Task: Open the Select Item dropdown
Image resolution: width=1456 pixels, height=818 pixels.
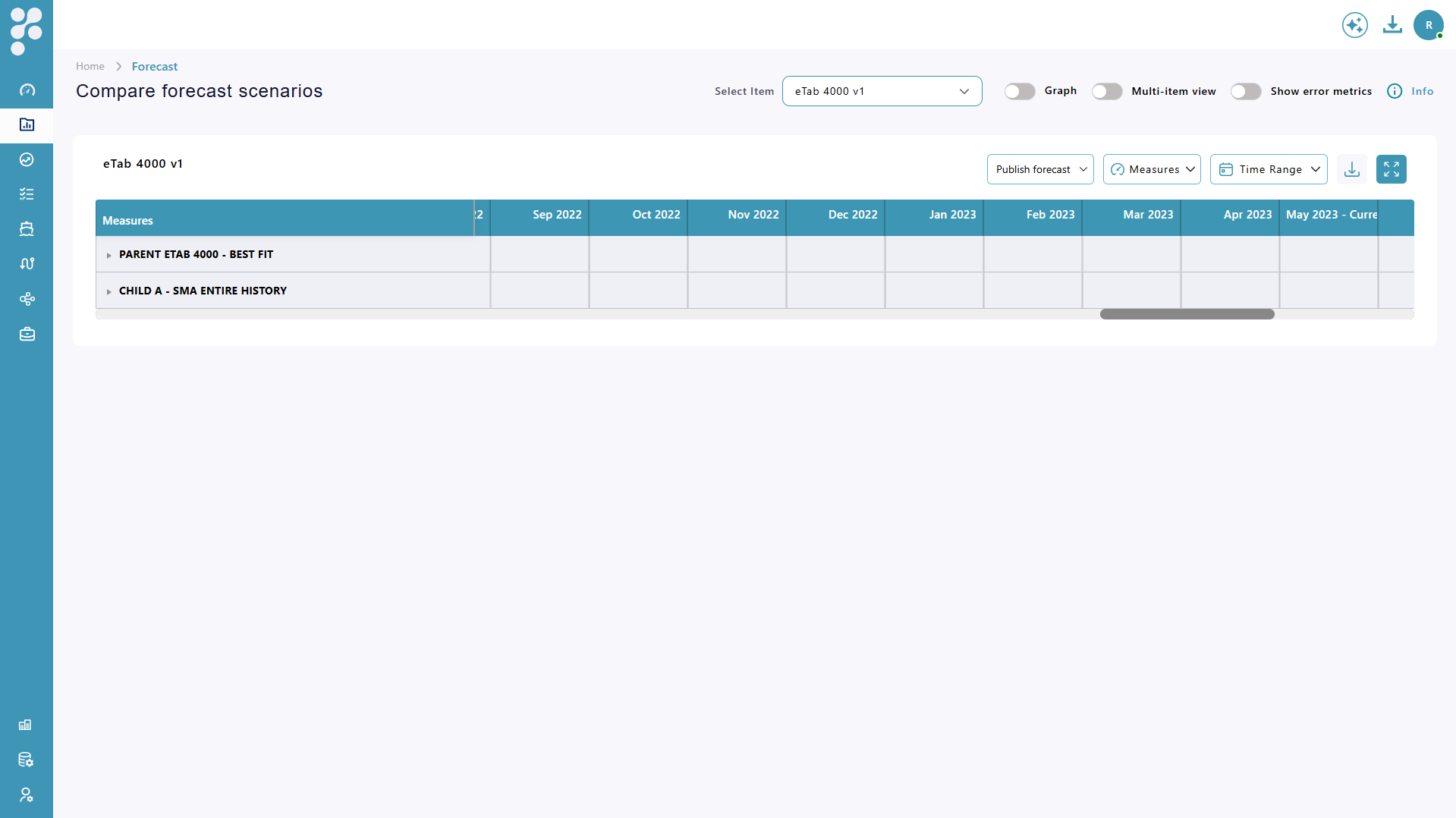Action: pyautogui.click(x=882, y=91)
